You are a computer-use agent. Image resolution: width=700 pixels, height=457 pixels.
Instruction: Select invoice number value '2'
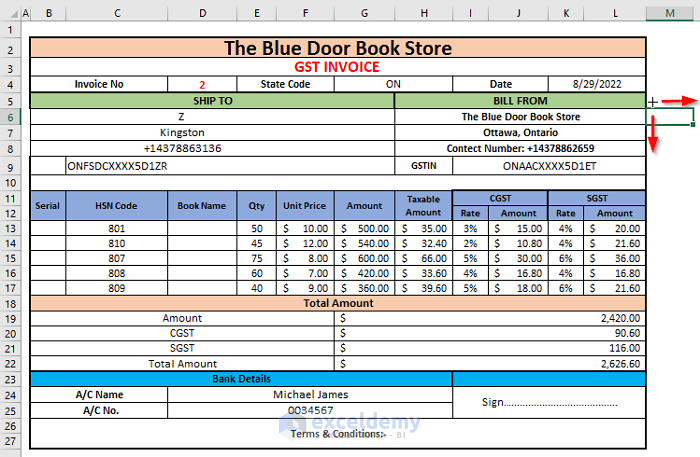202,84
